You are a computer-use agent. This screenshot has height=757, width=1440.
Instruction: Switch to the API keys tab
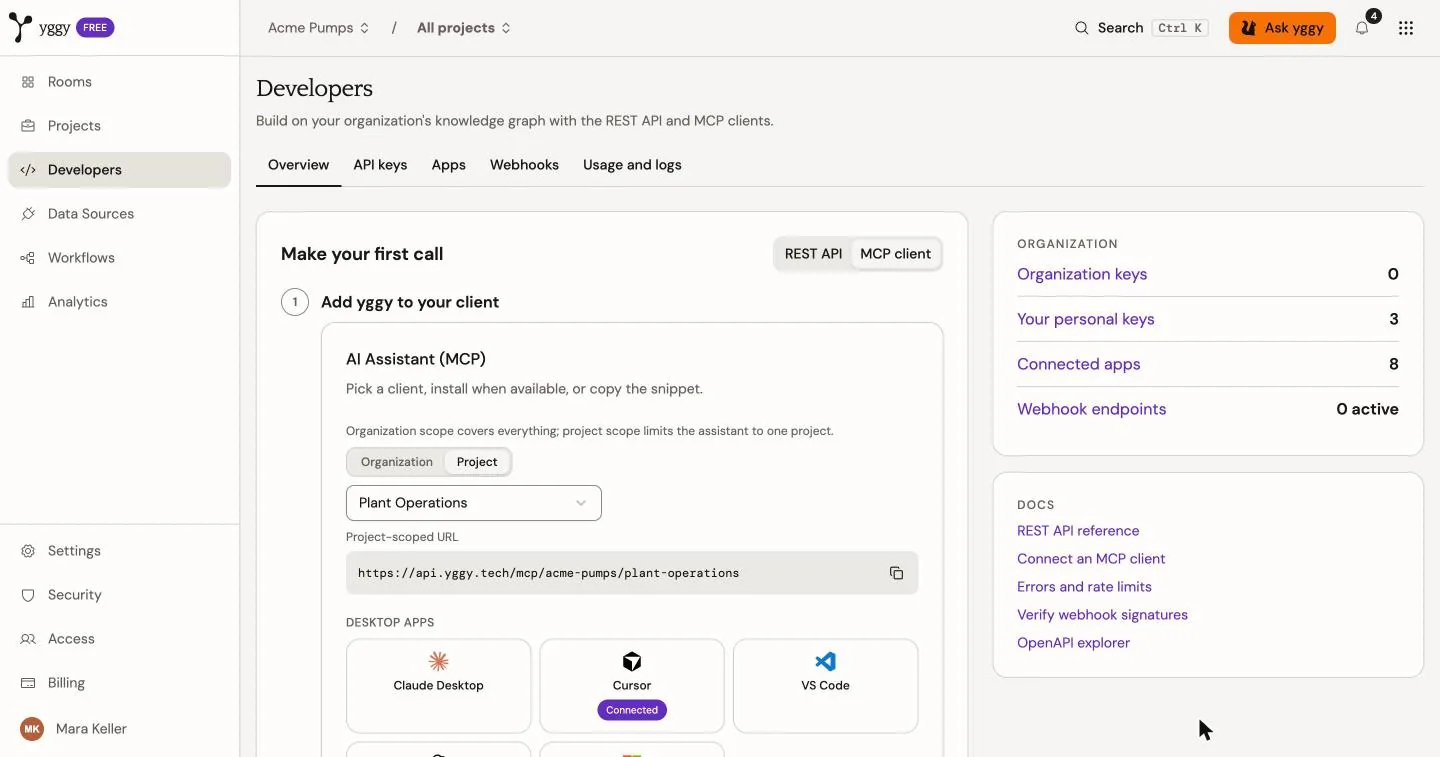pyautogui.click(x=380, y=165)
